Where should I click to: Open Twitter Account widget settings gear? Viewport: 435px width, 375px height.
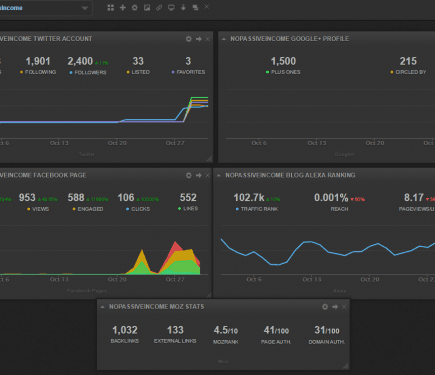(189, 39)
